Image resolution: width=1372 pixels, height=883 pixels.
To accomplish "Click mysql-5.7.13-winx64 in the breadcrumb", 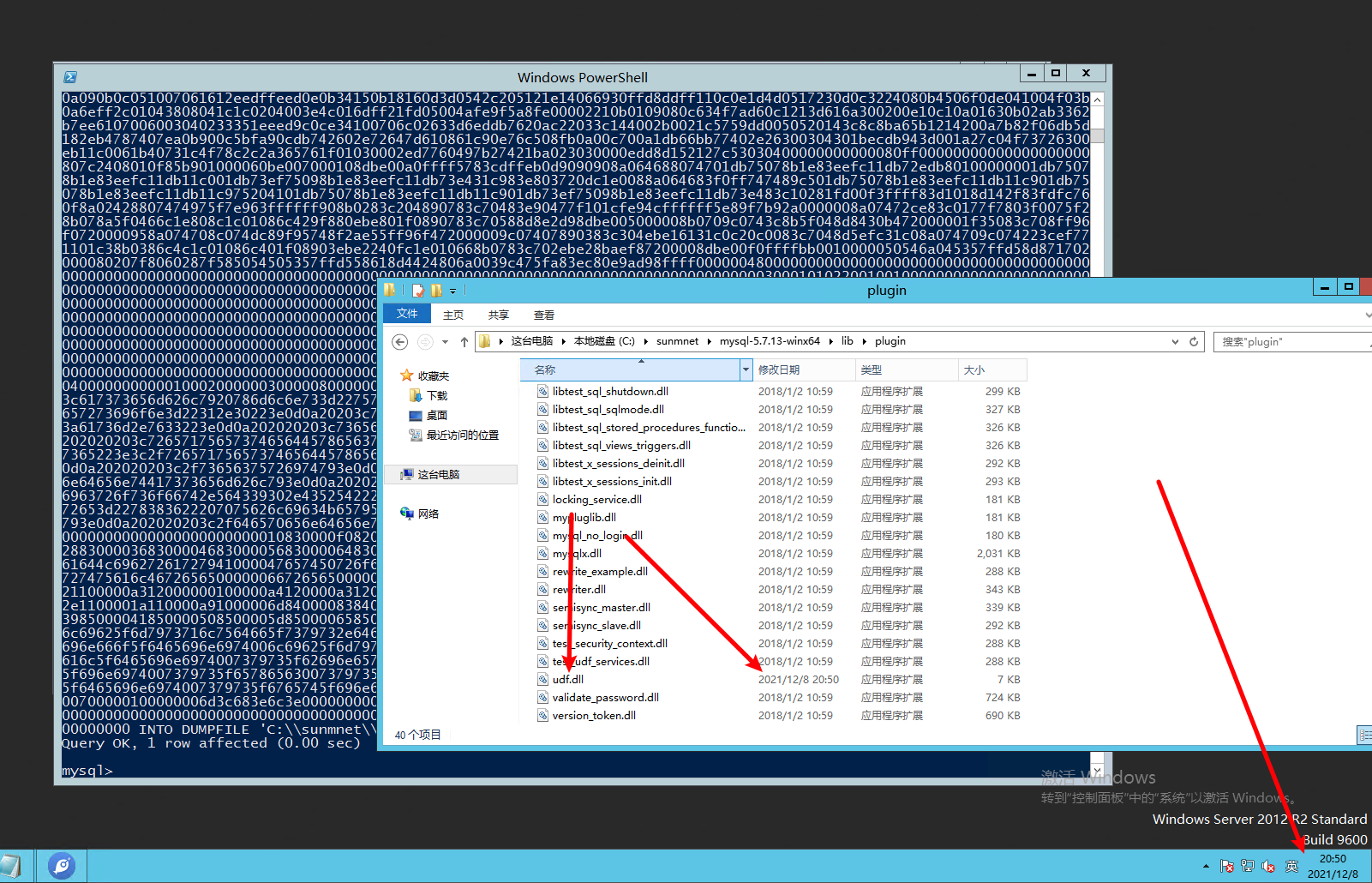I will 770,341.
